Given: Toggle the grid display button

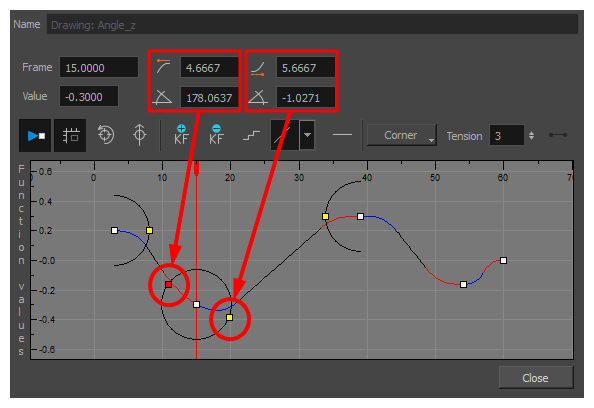Looking at the screenshot, I should (70, 136).
